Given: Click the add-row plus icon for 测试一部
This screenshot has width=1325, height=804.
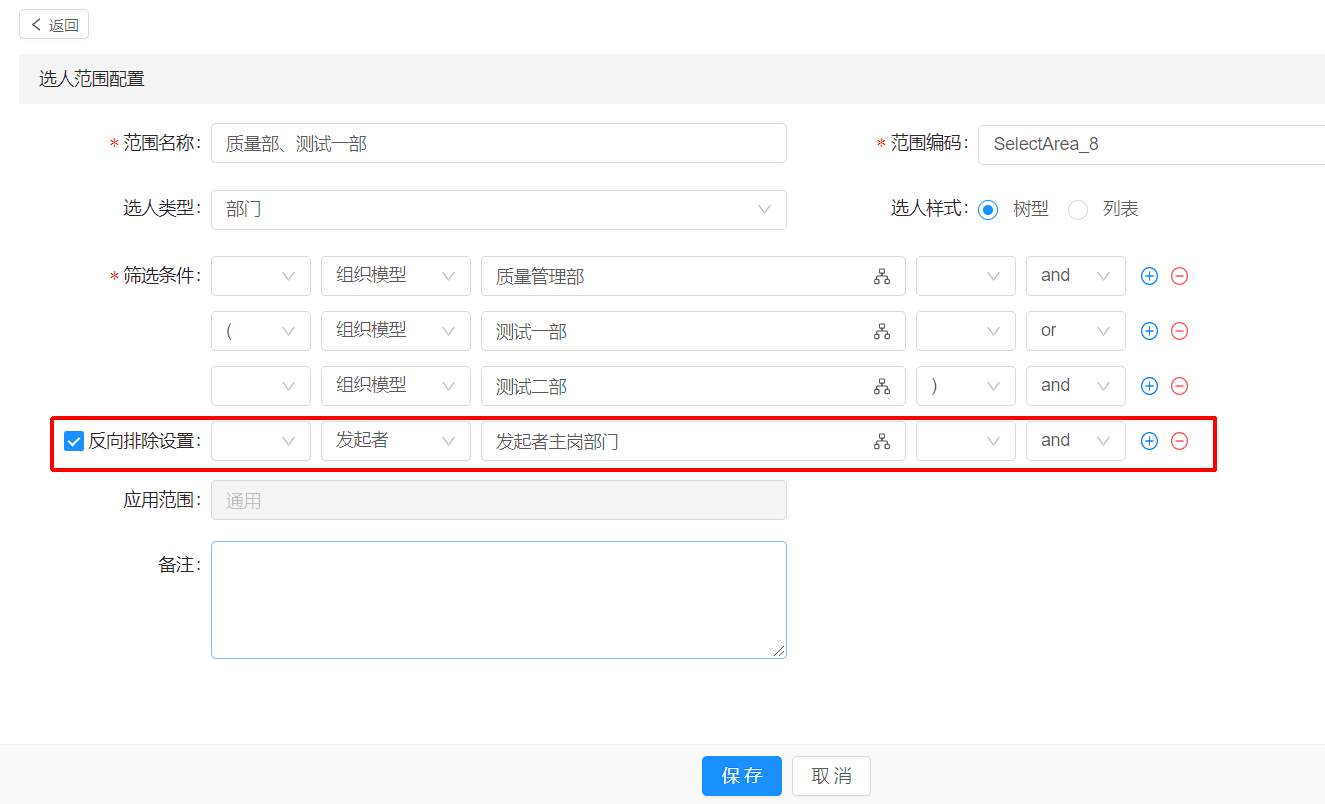Looking at the screenshot, I should coord(1149,331).
